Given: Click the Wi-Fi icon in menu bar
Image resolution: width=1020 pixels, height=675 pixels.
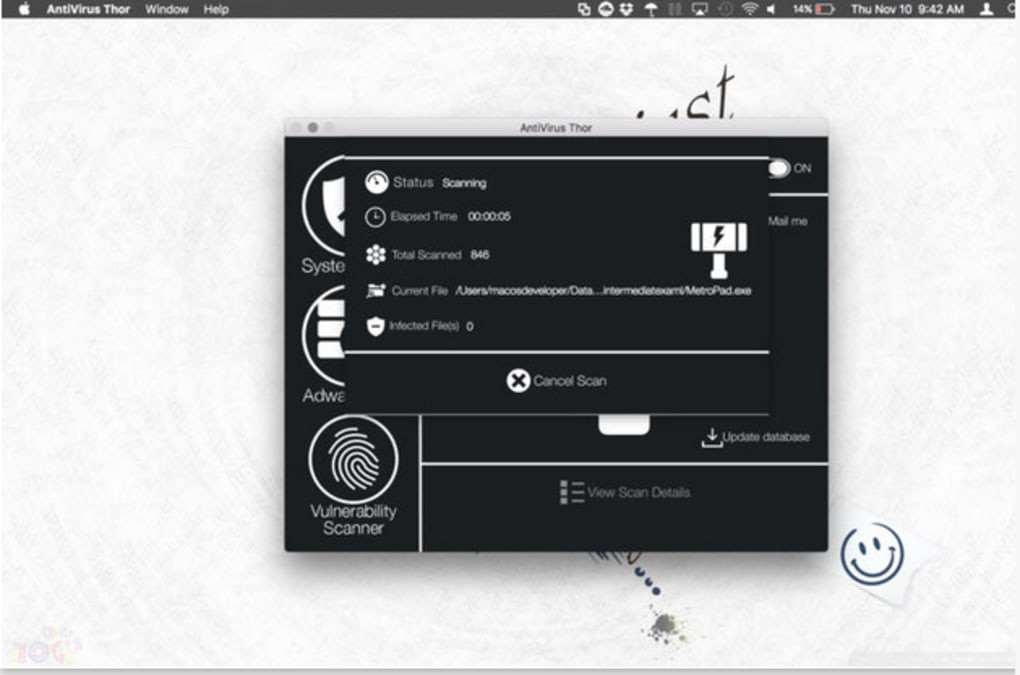Looking at the screenshot, I should pyautogui.click(x=749, y=9).
